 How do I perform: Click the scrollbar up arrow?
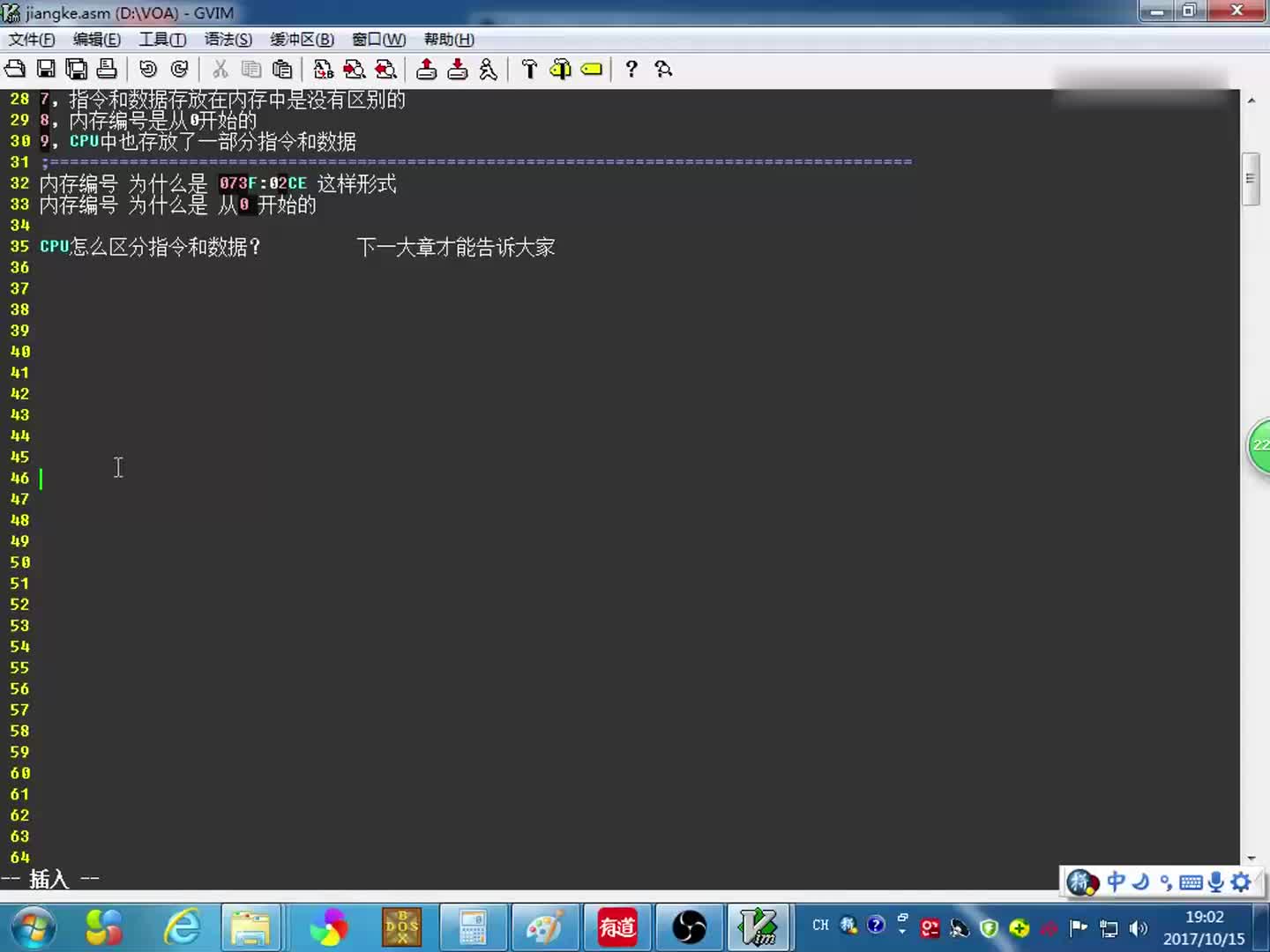click(1251, 100)
